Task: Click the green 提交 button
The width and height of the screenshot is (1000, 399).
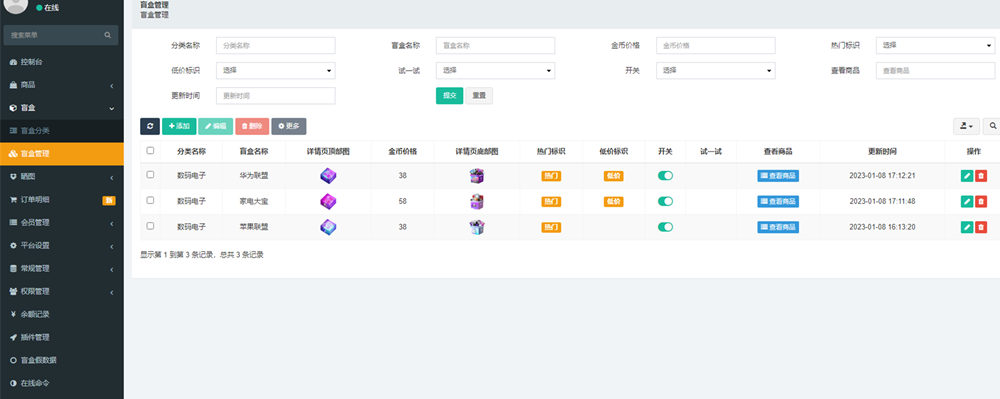Action: pyautogui.click(x=450, y=96)
